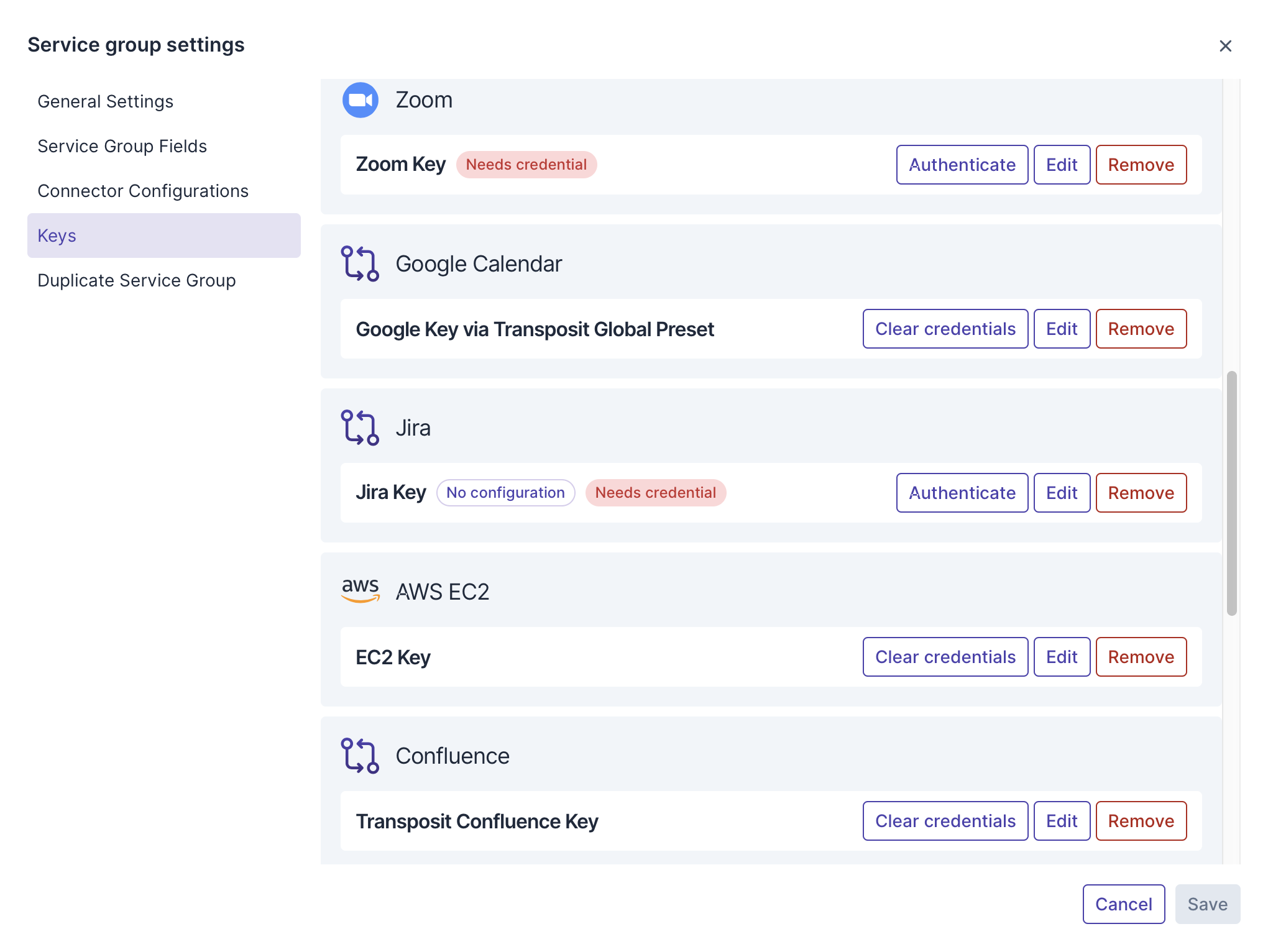The height and width of the screenshot is (952, 1268).
Task: Click the Jira connector icon
Action: 360,428
